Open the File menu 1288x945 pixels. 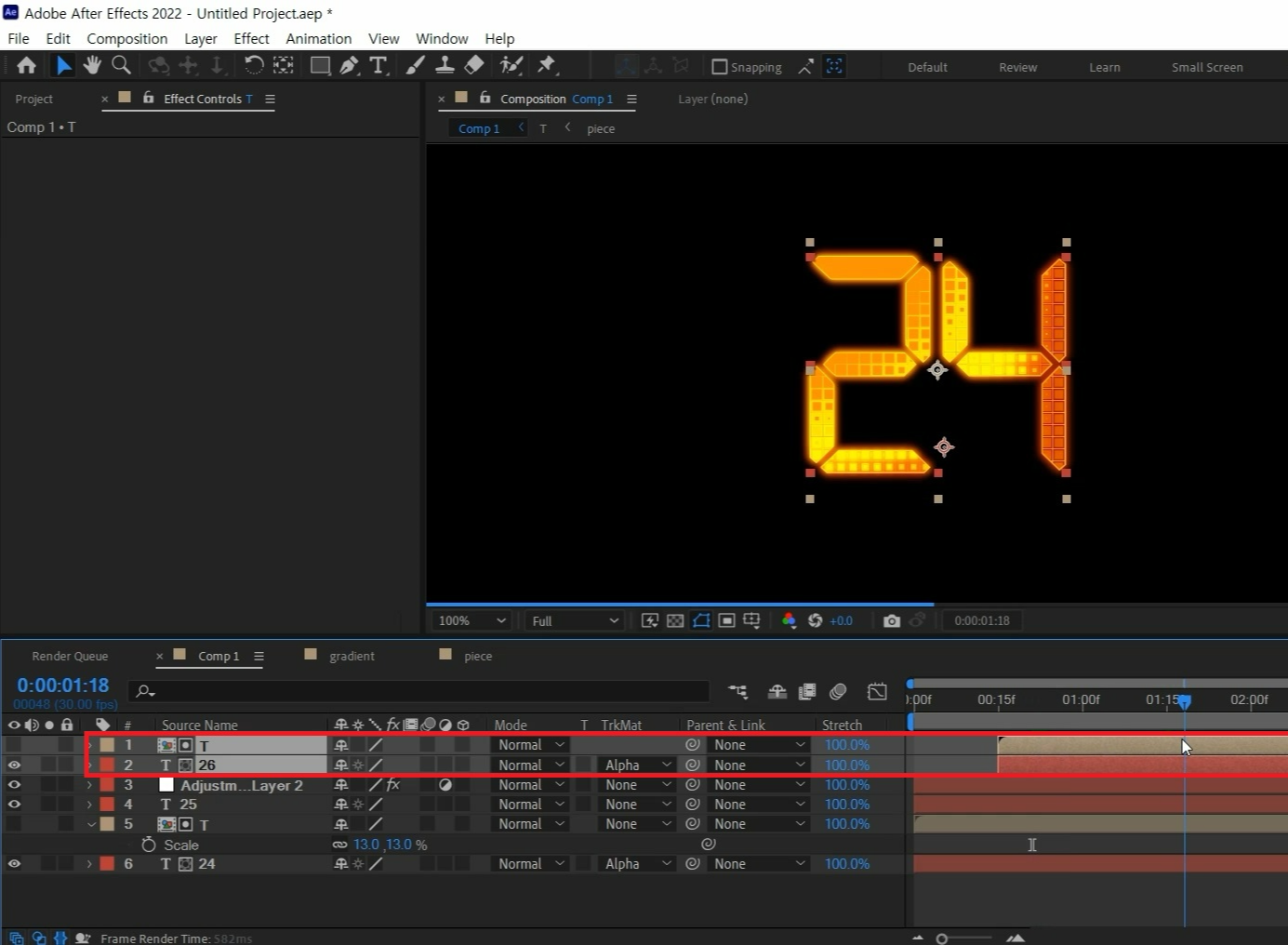[19, 38]
